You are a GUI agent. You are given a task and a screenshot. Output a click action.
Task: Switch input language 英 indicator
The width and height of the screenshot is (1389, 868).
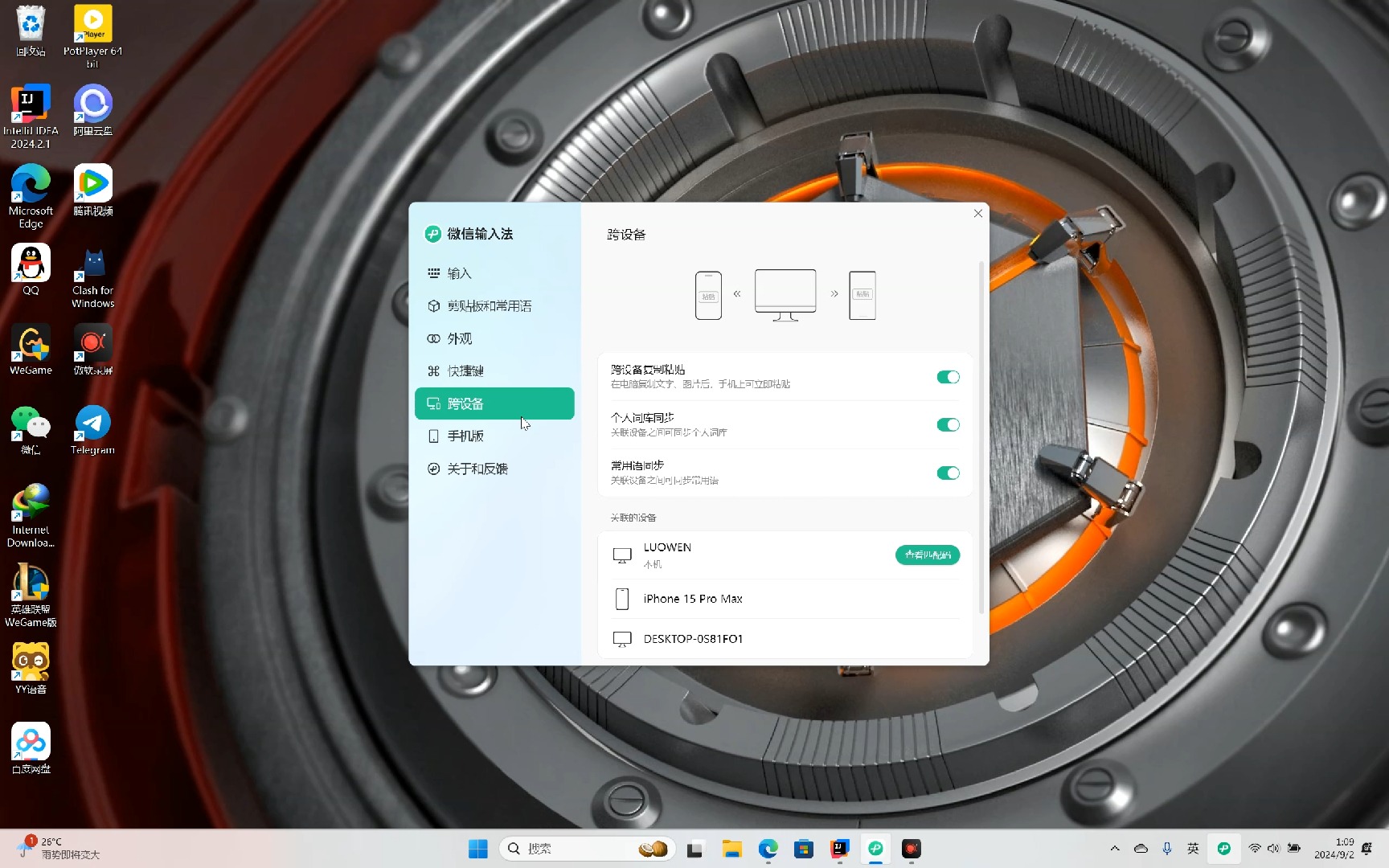click(1193, 849)
